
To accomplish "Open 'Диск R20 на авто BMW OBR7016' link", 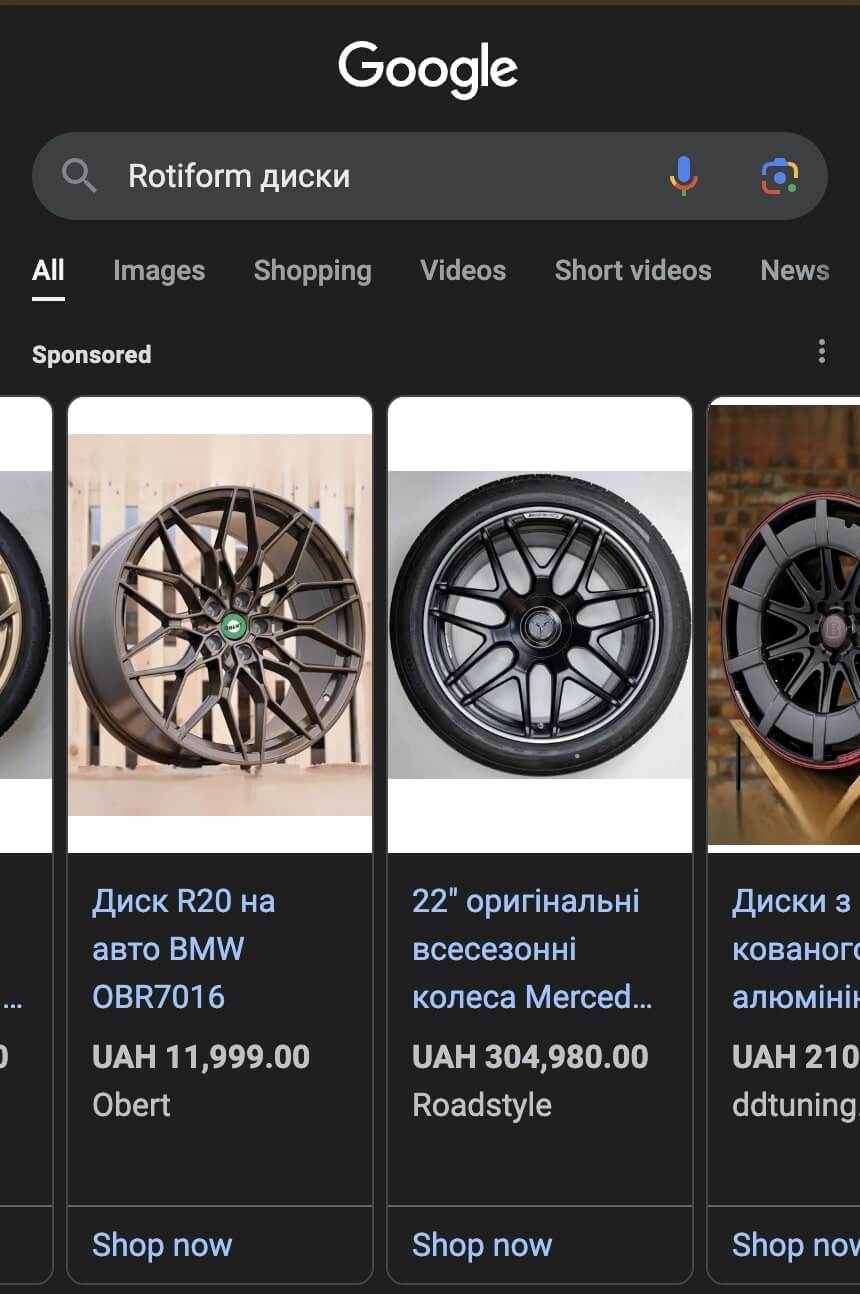I will click(184, 948).
